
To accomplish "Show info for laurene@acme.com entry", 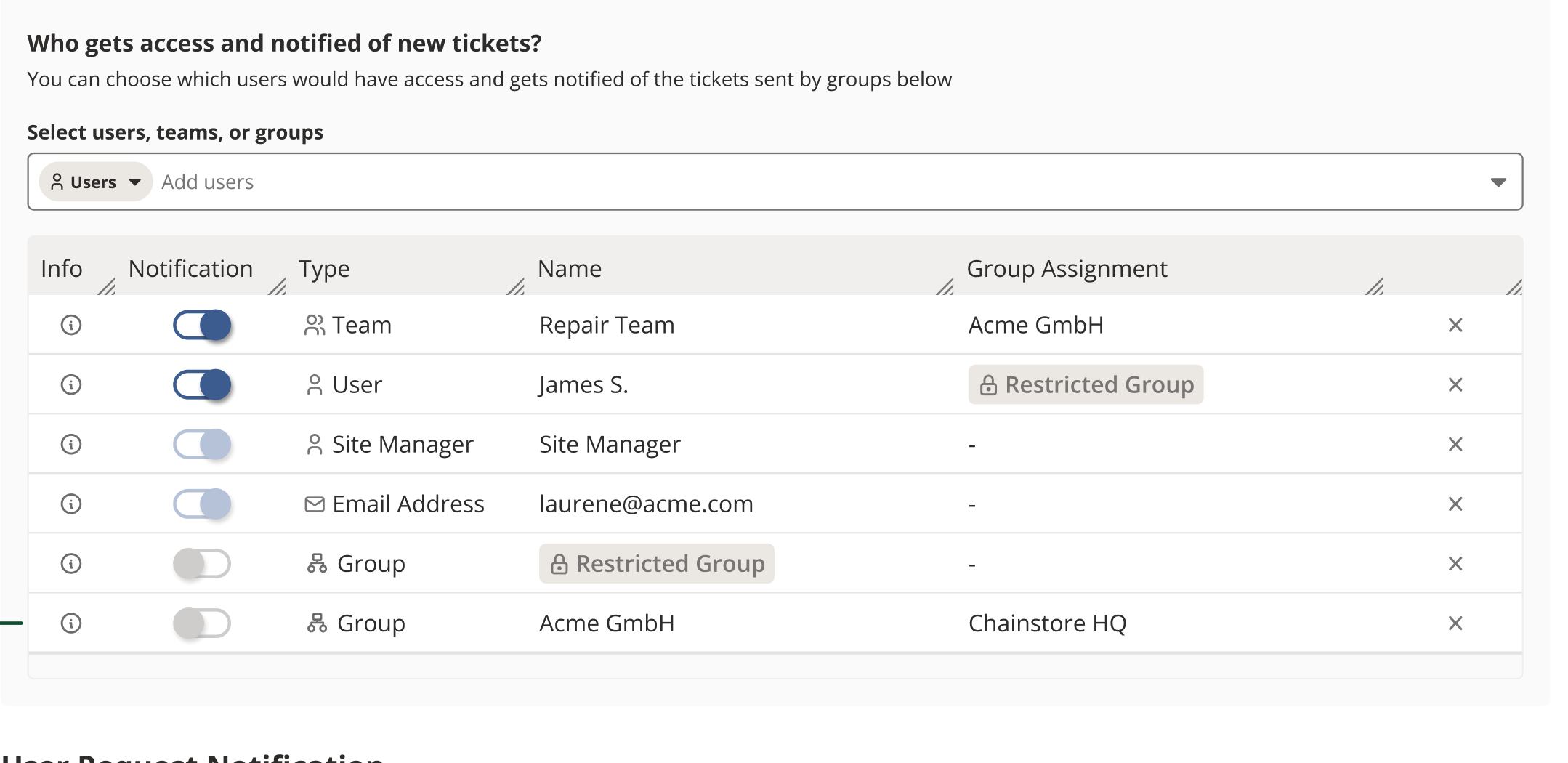I will 71,504.
